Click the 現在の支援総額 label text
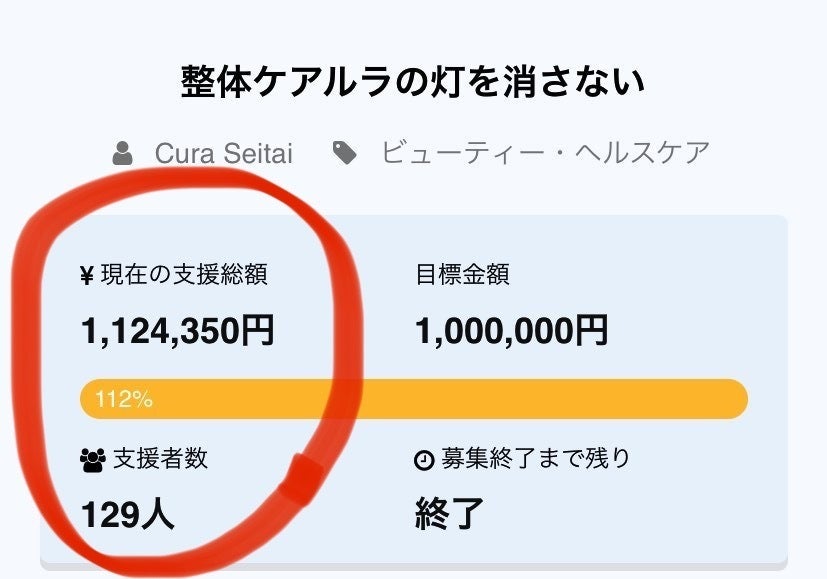The width and height of the screenshot is (827, 579). coord(184,275)
